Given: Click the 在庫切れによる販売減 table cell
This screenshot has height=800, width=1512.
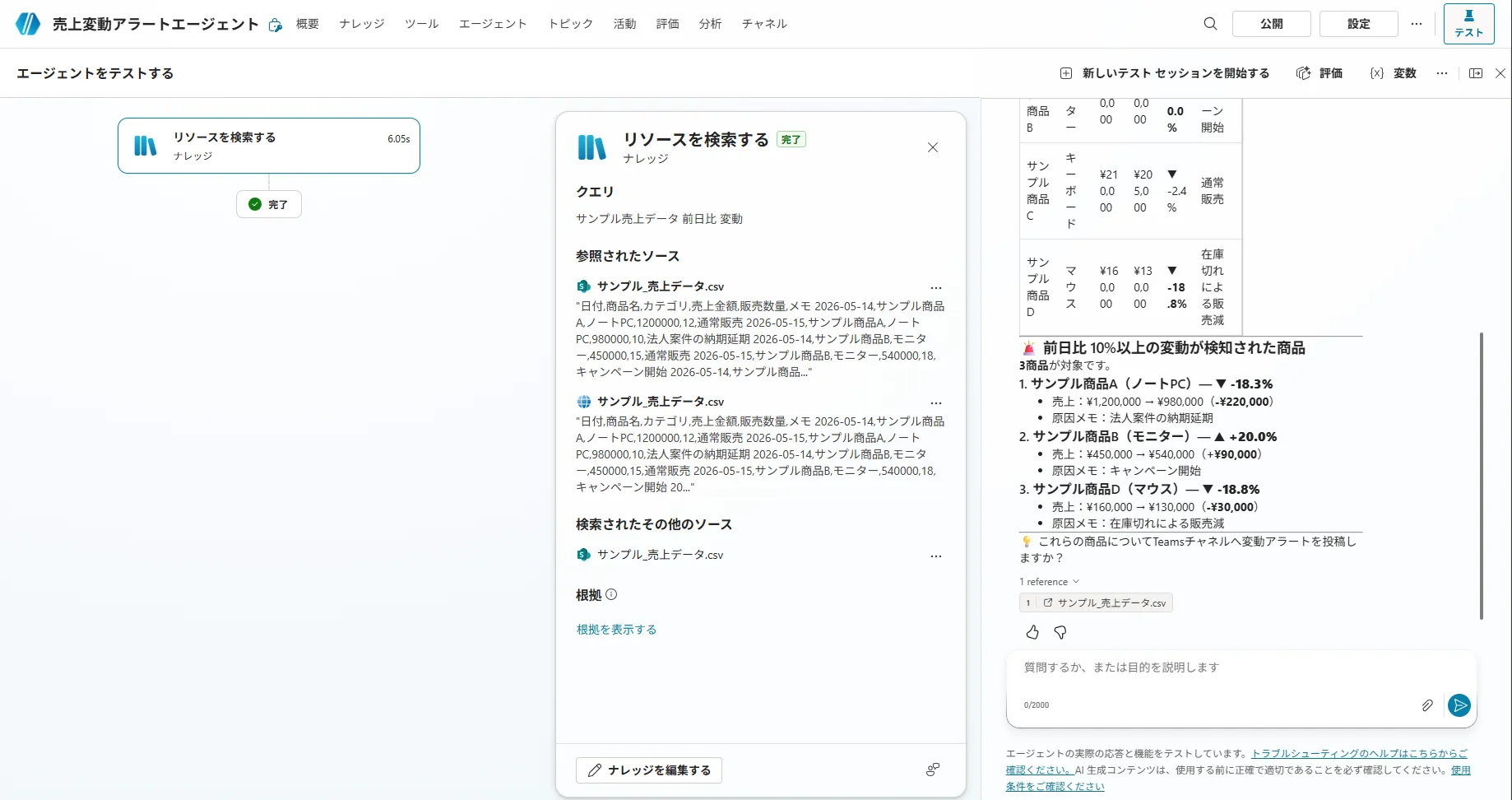Looking at the screenshot, I should click(1213, 287).
